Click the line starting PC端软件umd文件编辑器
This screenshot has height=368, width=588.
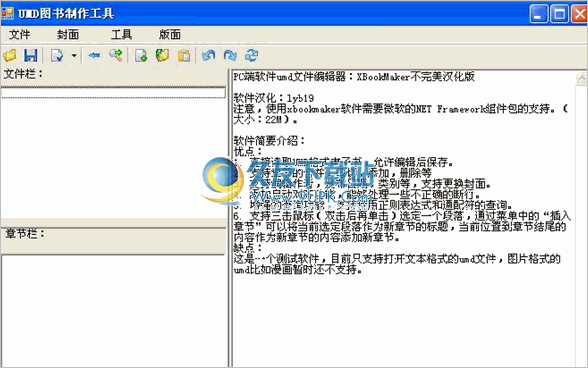coord(354,77)
